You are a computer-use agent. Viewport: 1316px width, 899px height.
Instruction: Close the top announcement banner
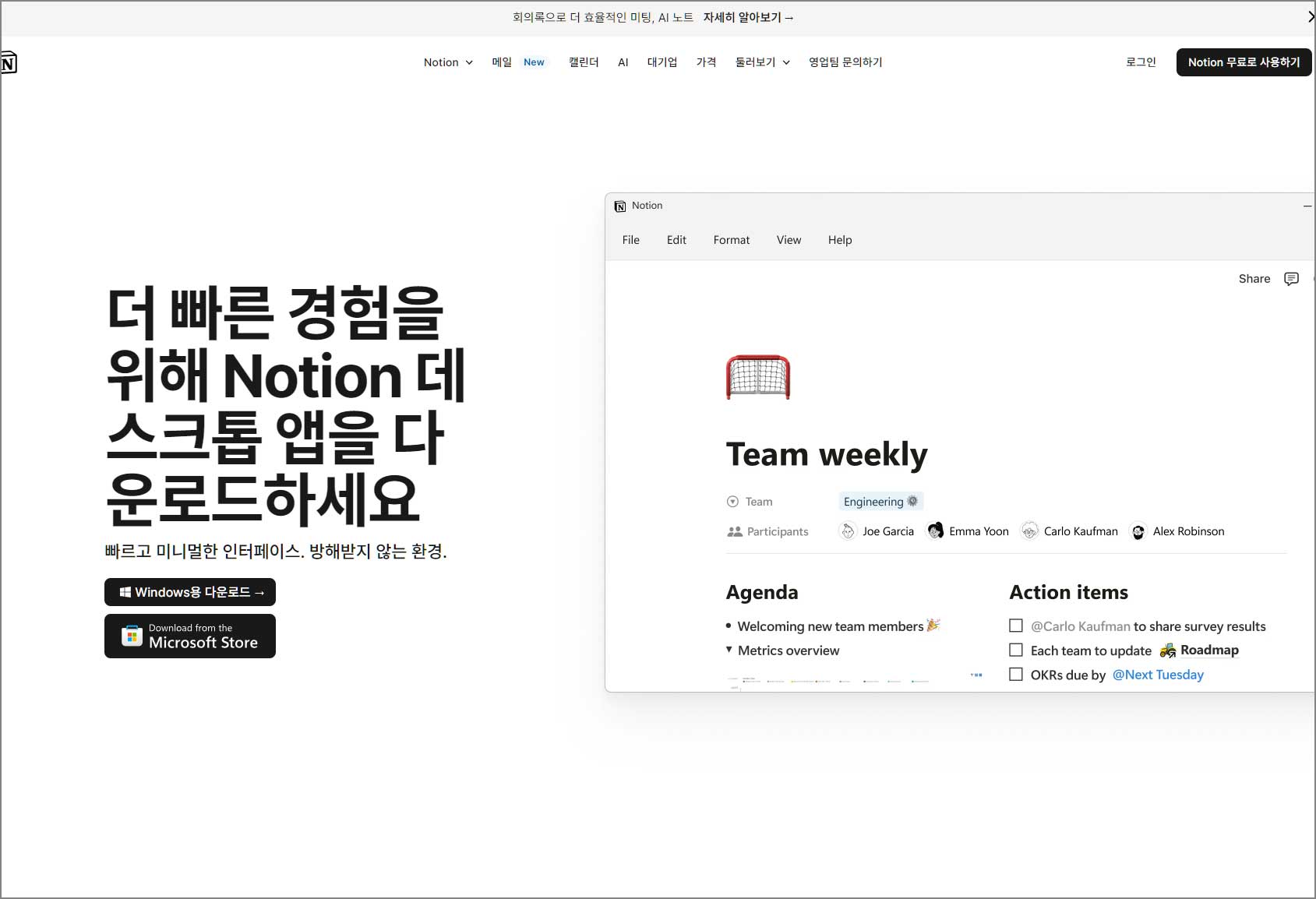click(1311, 17)
